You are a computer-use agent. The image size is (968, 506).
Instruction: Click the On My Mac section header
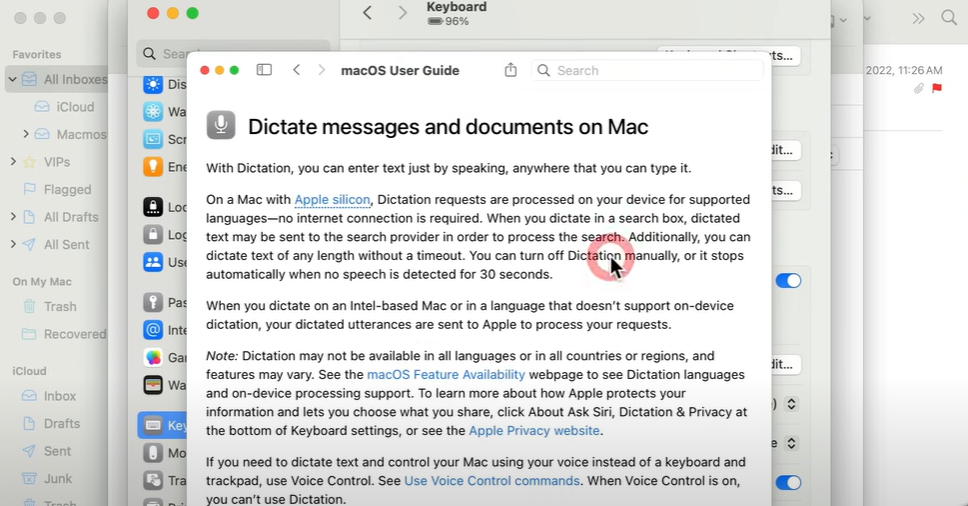click(42, 281)
